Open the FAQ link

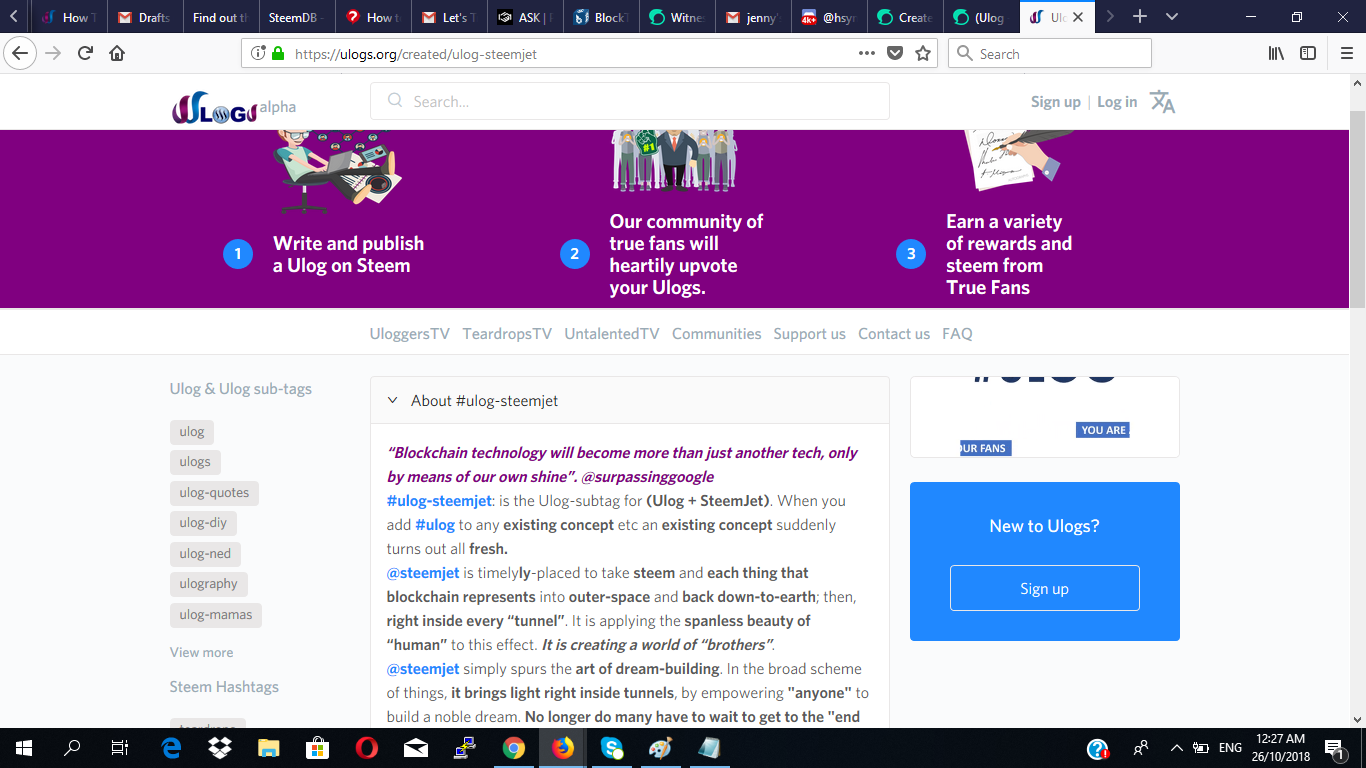tap(957, 334)
